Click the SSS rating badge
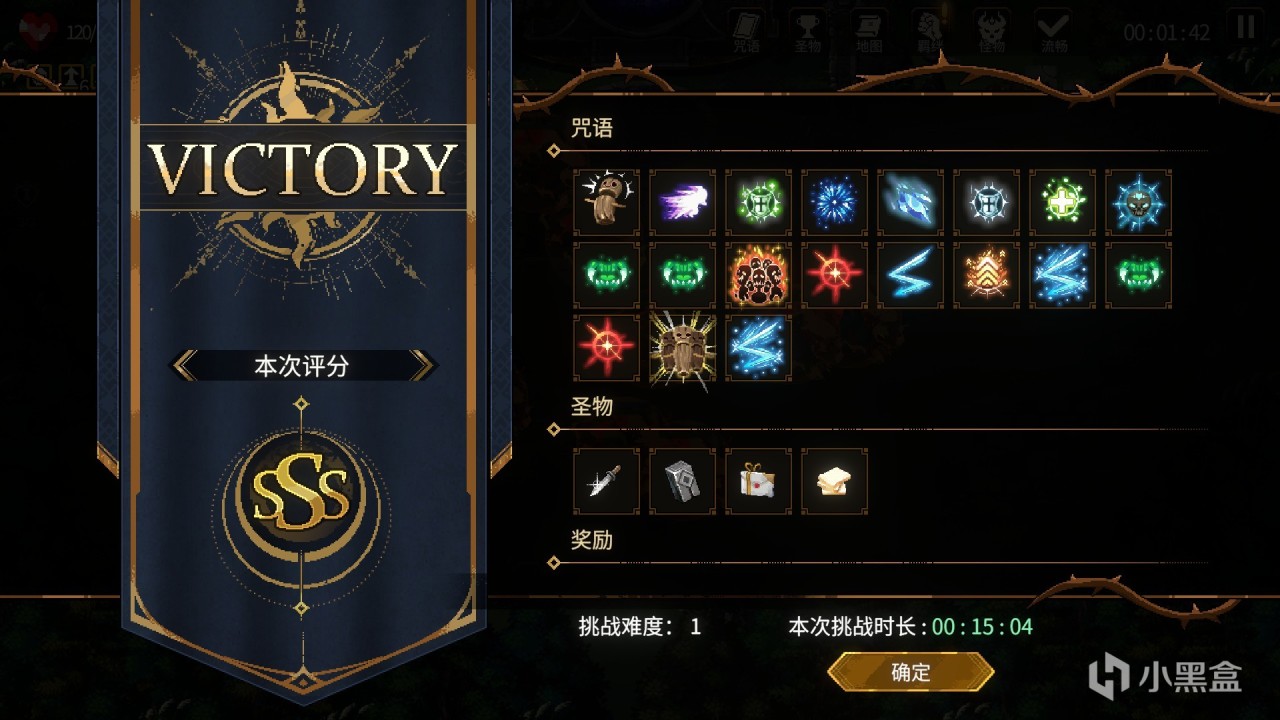This screenshot has height=720, width=1280. pos(301,492)
